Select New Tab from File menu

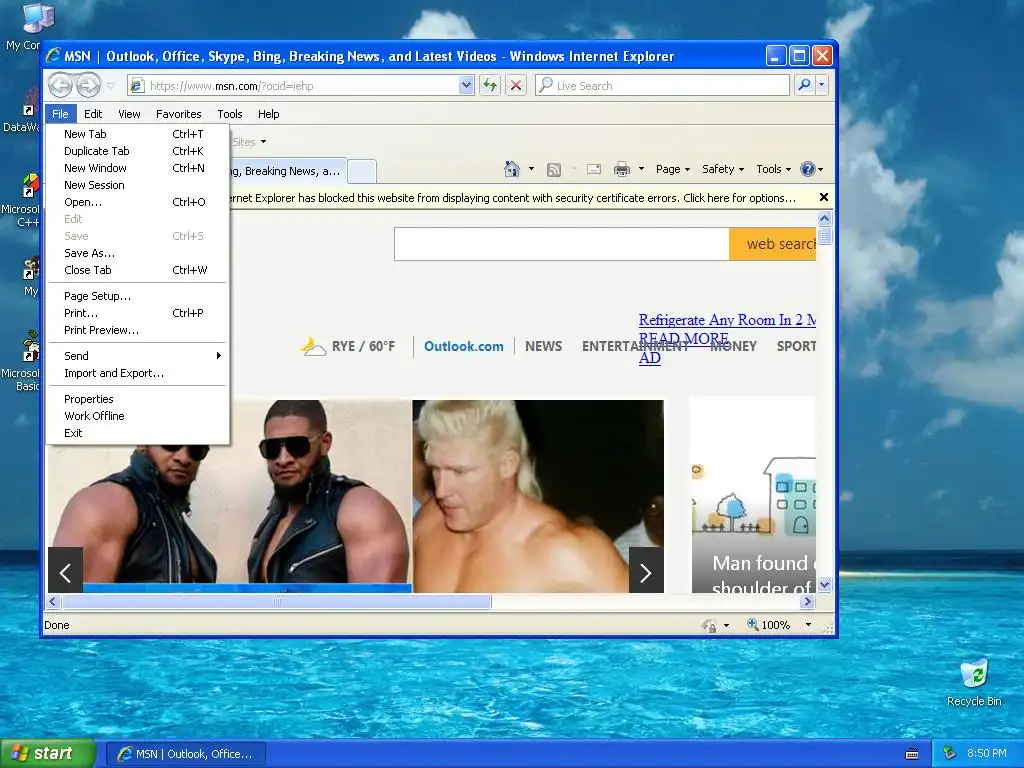[x=137, y=134]
